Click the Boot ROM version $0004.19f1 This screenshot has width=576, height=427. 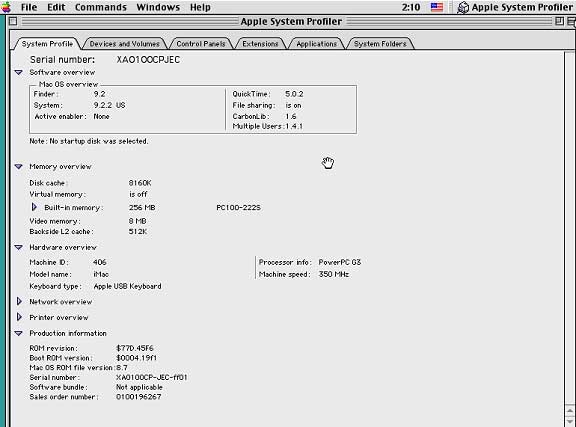pos(136,358)
